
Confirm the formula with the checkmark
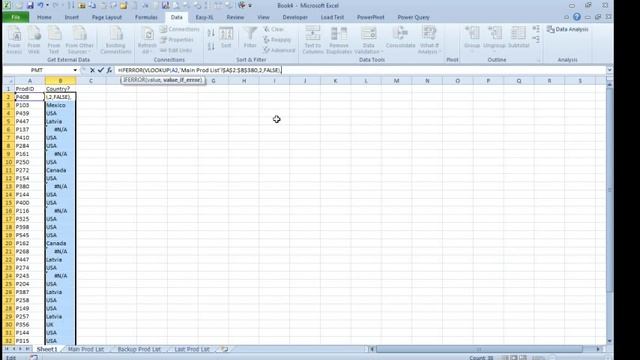(x=101, y=70)
